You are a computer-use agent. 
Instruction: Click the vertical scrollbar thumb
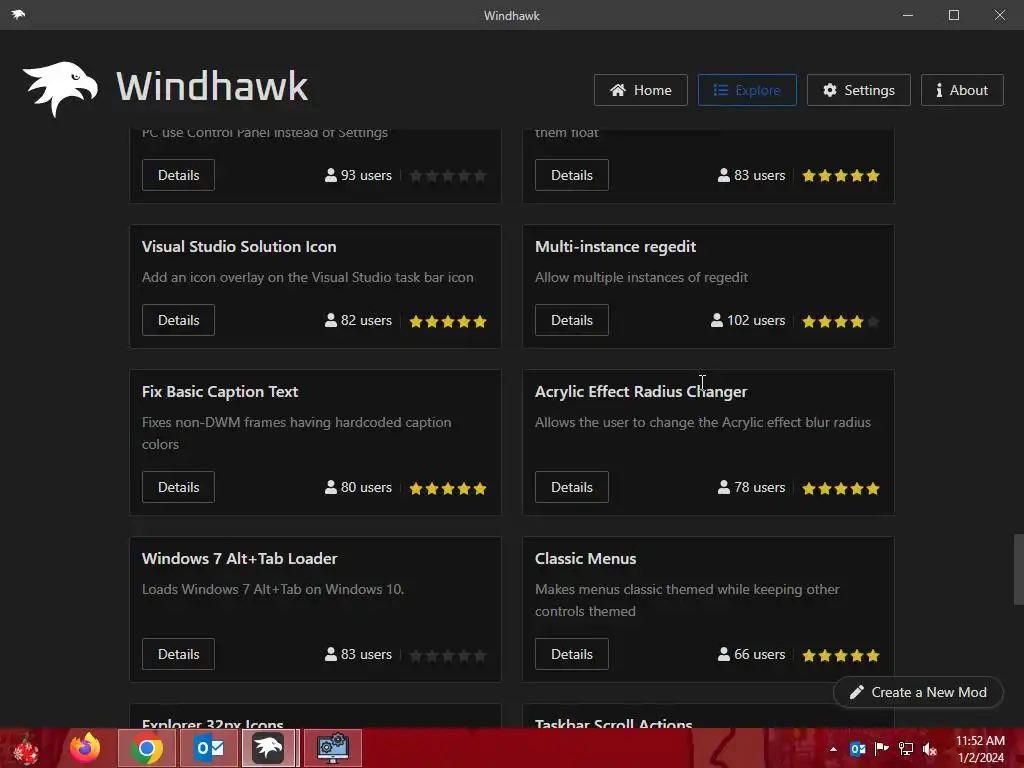pos(1018,569)
